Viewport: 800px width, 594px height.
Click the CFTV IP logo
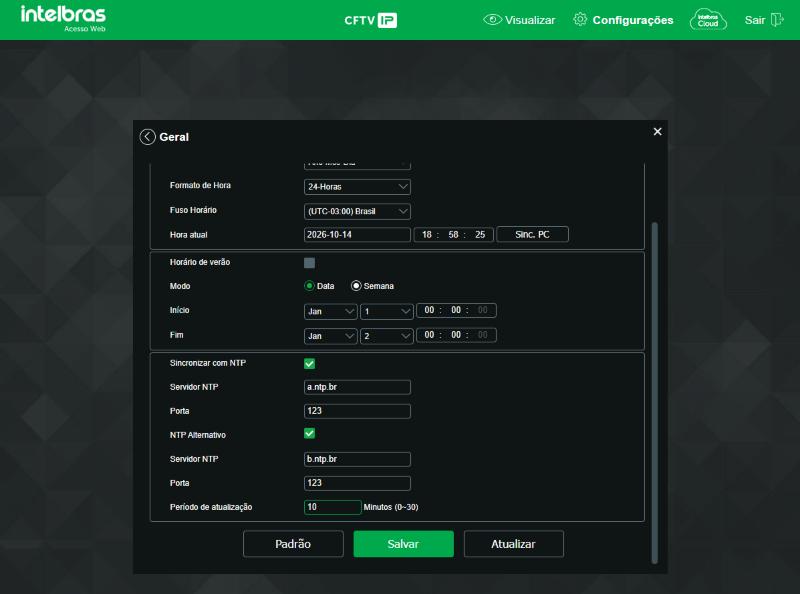pyautogui.click(x=370, y=20)
